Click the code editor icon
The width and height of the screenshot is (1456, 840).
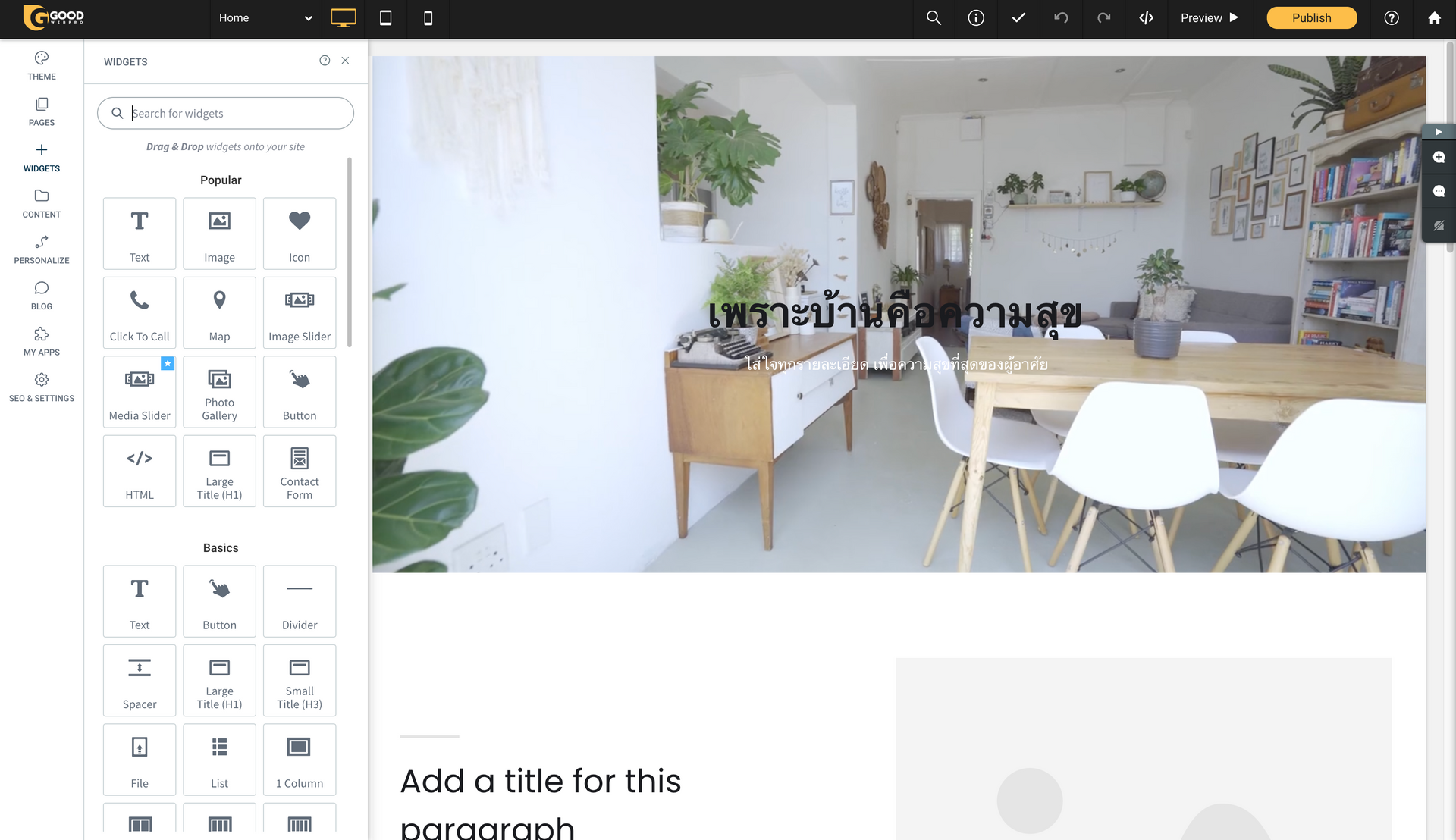pos(1146,17)
